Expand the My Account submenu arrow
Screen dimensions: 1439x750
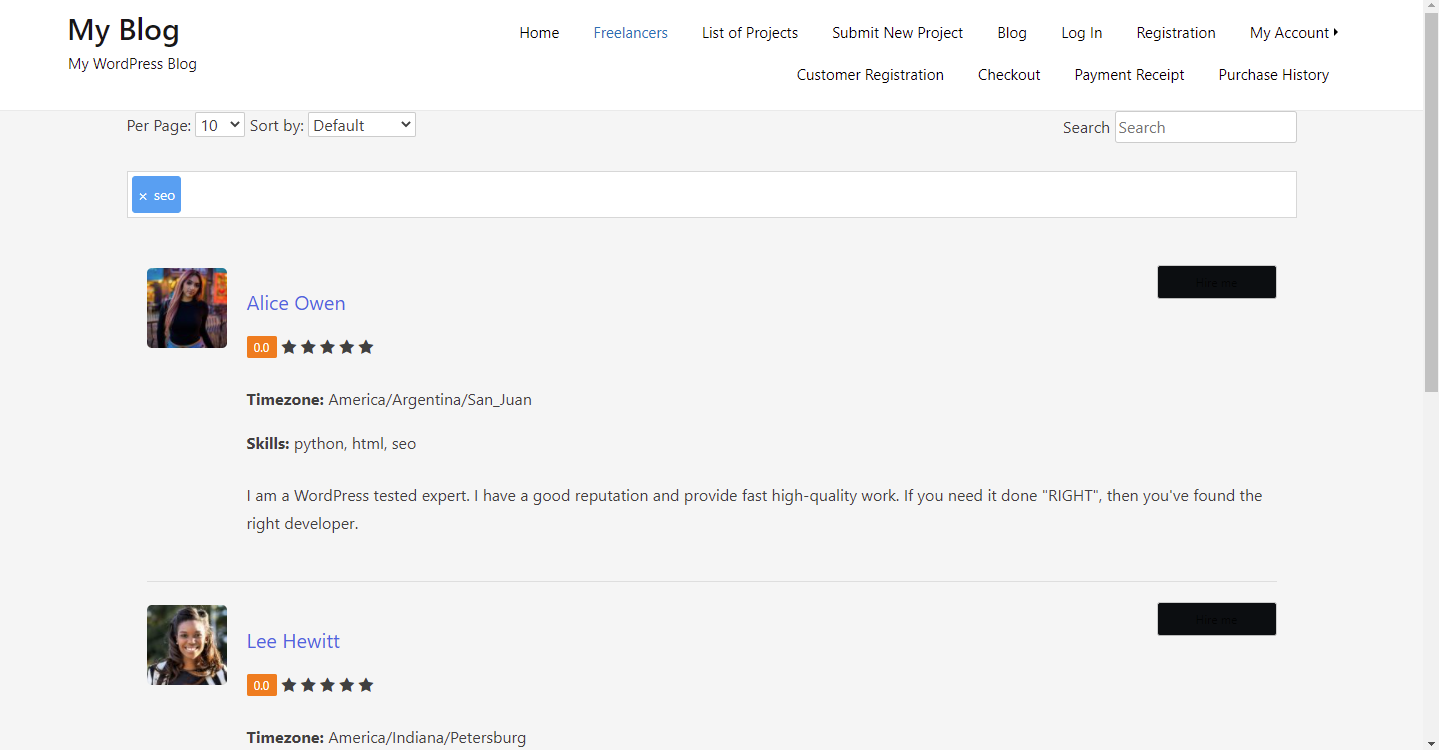pos(1336,33)
